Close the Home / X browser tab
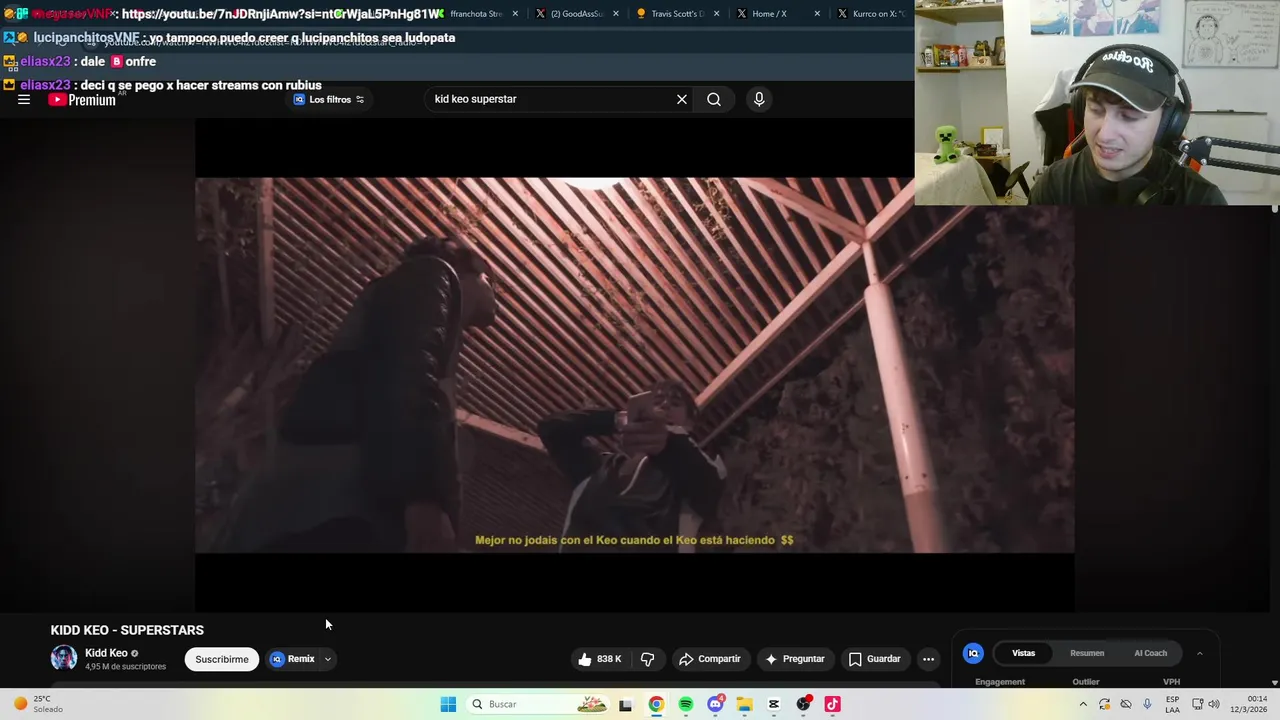This screenshot has height=720, width=1280. pos(817,14)
